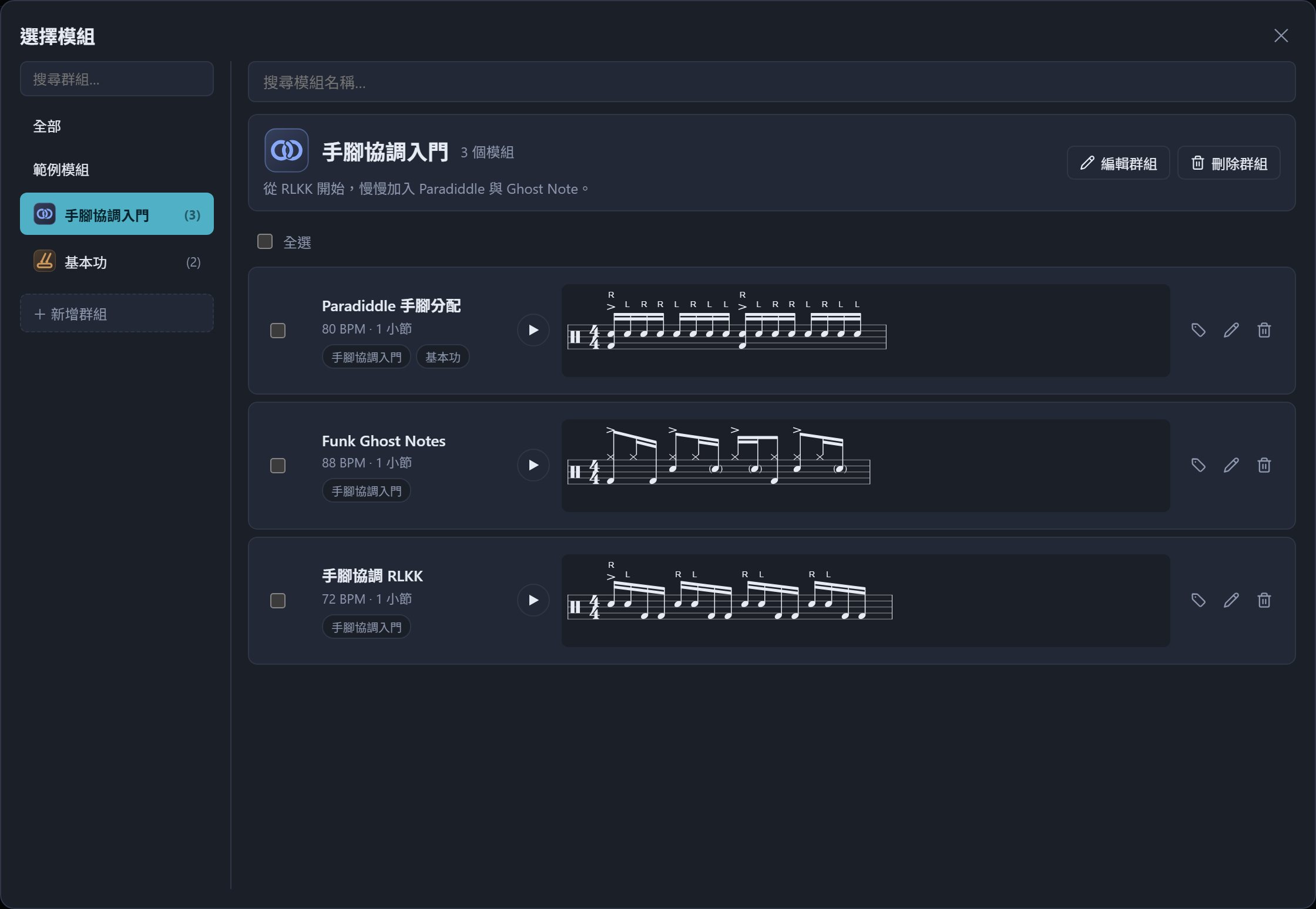Open tag editor for Funk Ghost Notes
Screen dimensions: 1316x909
[x=1198, y=465]
